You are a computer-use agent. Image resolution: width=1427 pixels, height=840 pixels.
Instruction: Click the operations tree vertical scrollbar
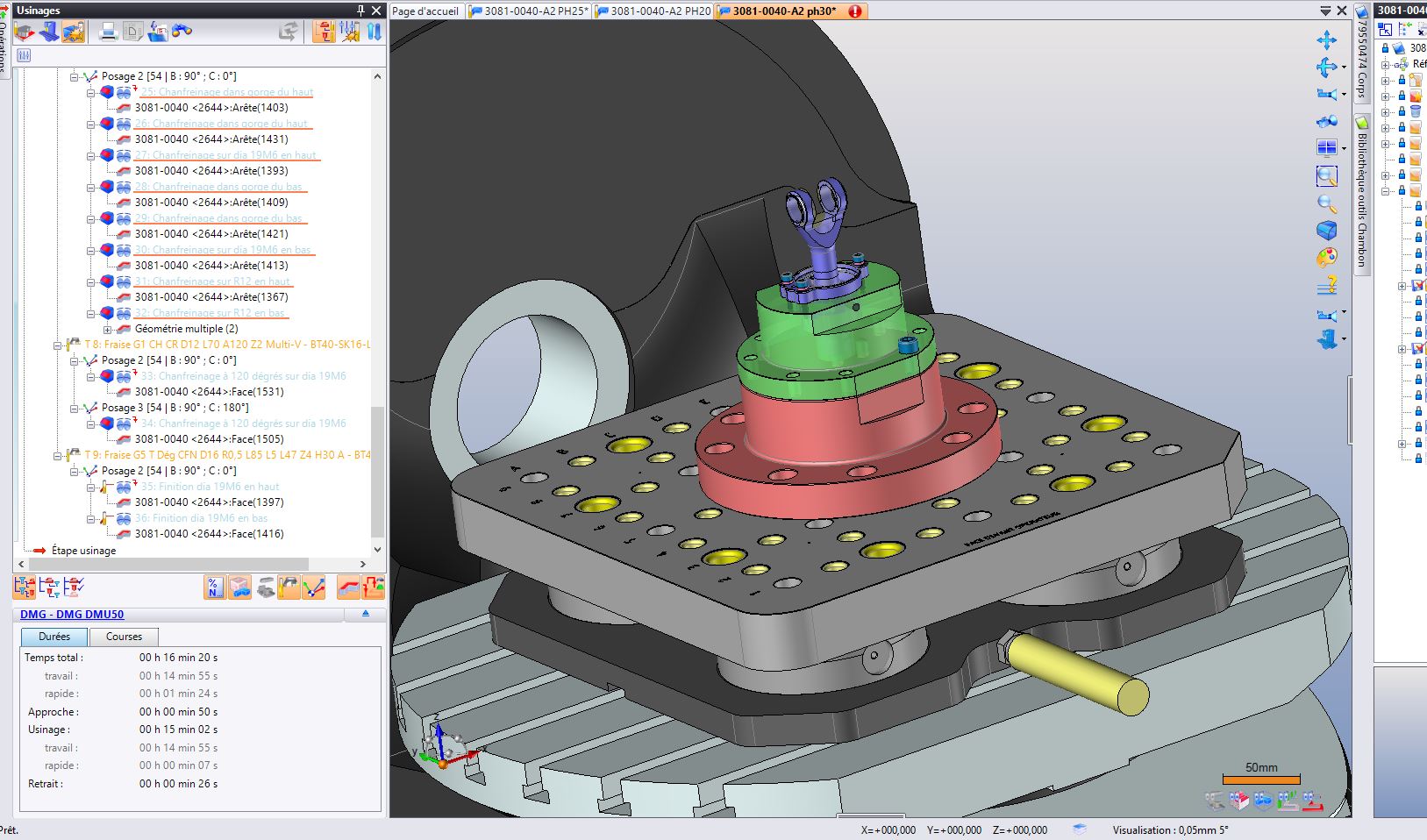click(377, 473)
